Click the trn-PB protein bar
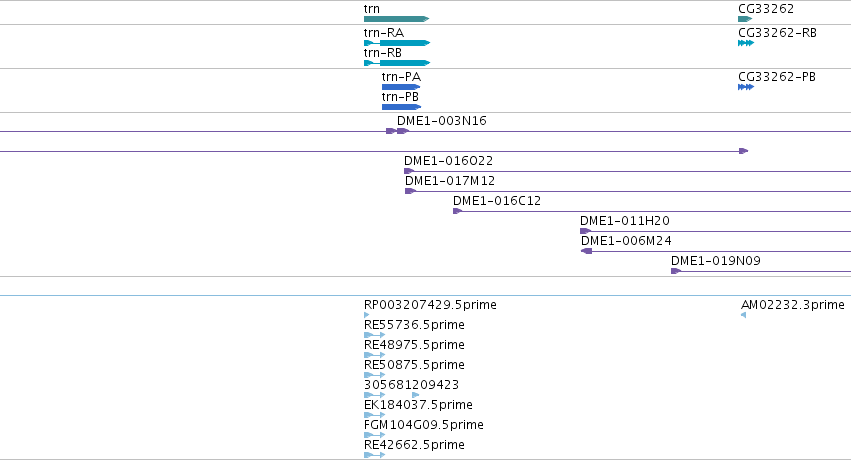This screenshot has height=460, width=851. pos(401,107)
